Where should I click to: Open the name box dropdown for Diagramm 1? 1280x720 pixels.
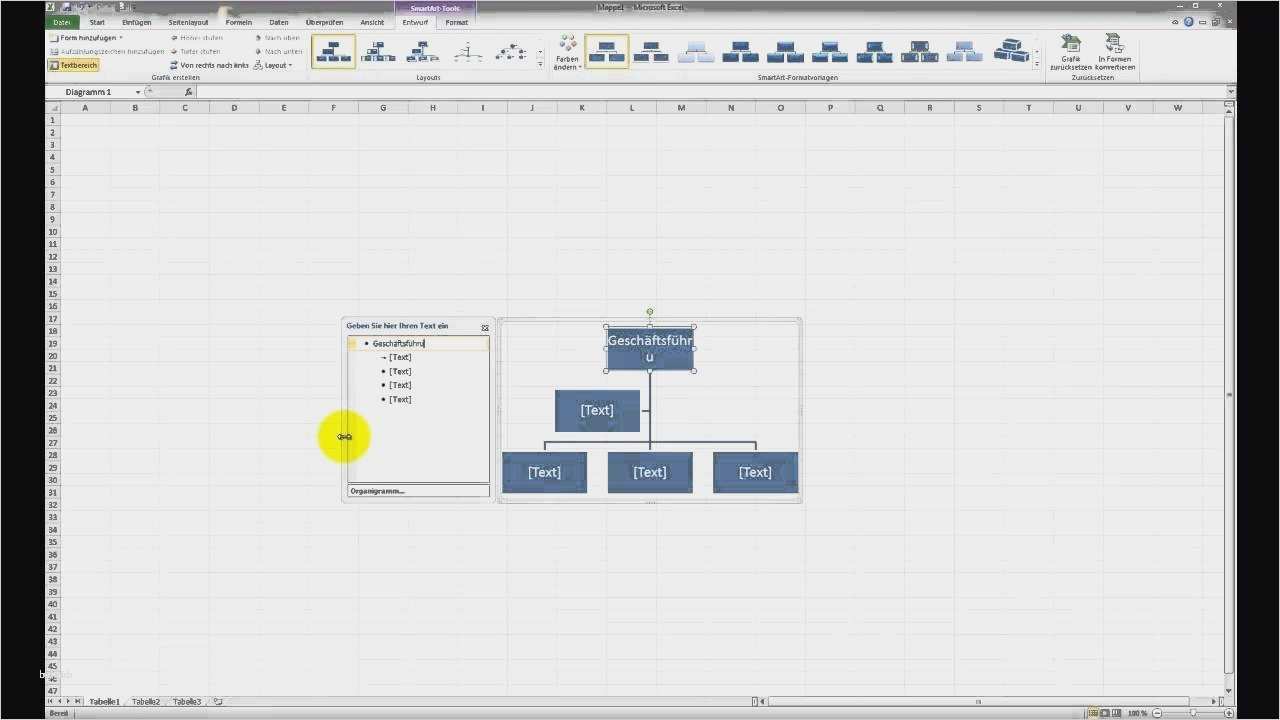[x=138, y=92]
